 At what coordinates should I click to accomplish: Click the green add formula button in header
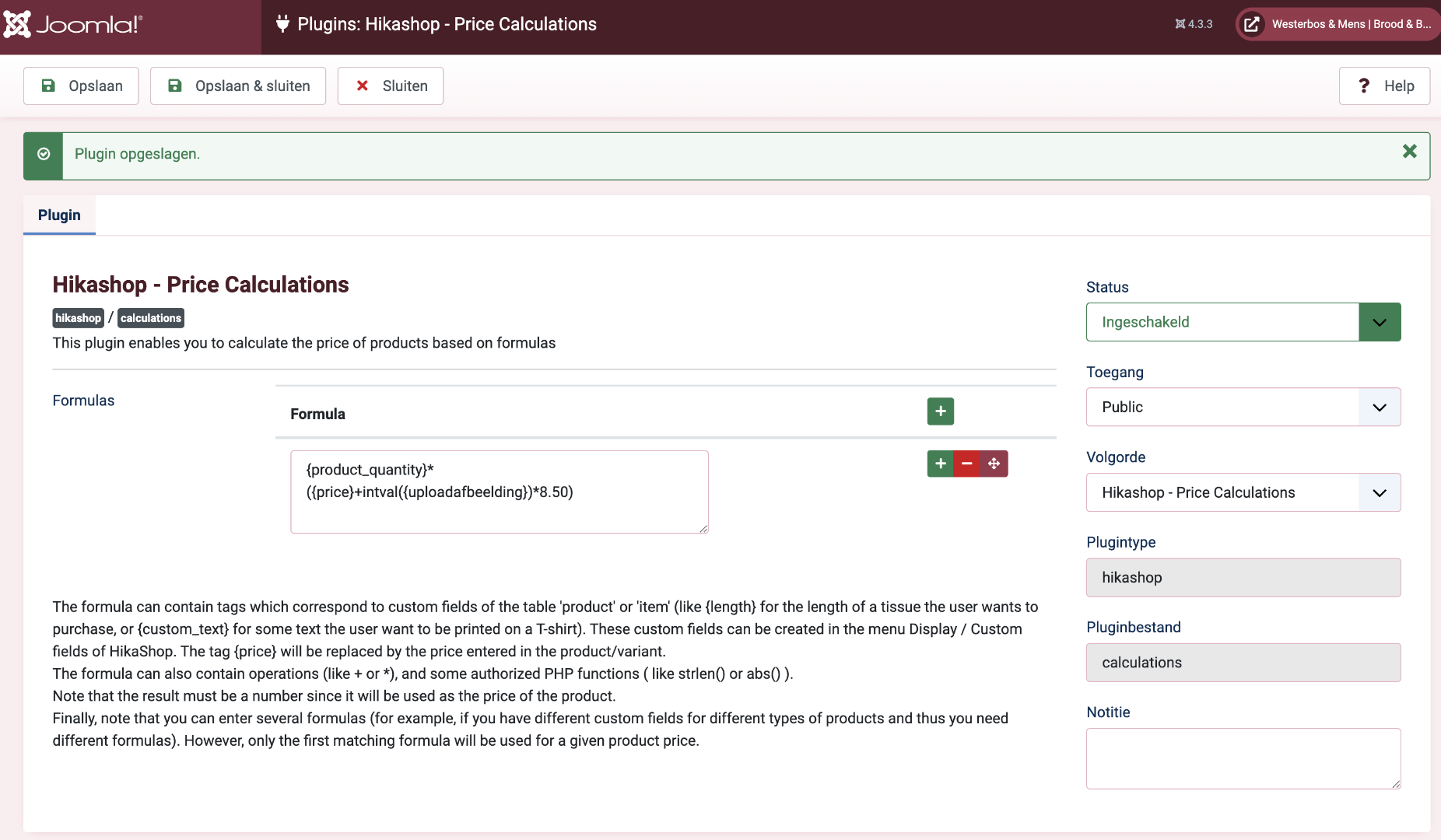point(940,411)
